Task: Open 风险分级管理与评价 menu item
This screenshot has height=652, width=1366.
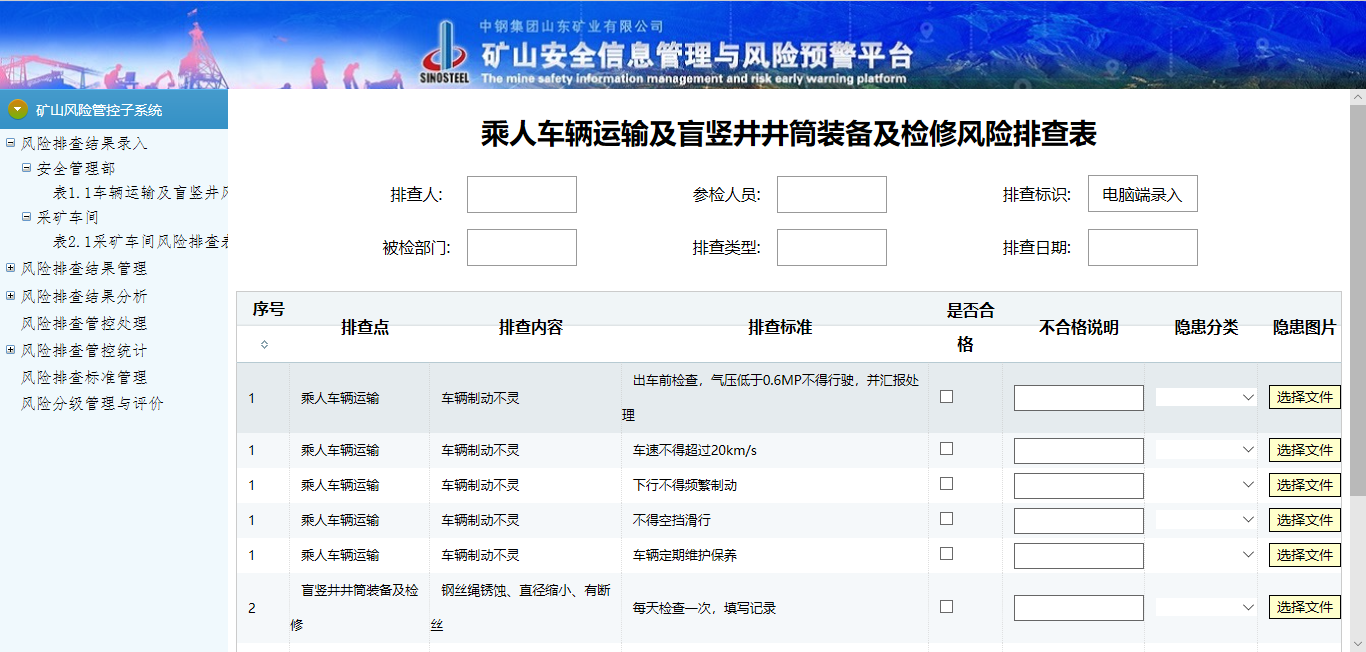Action: [92, 403]
